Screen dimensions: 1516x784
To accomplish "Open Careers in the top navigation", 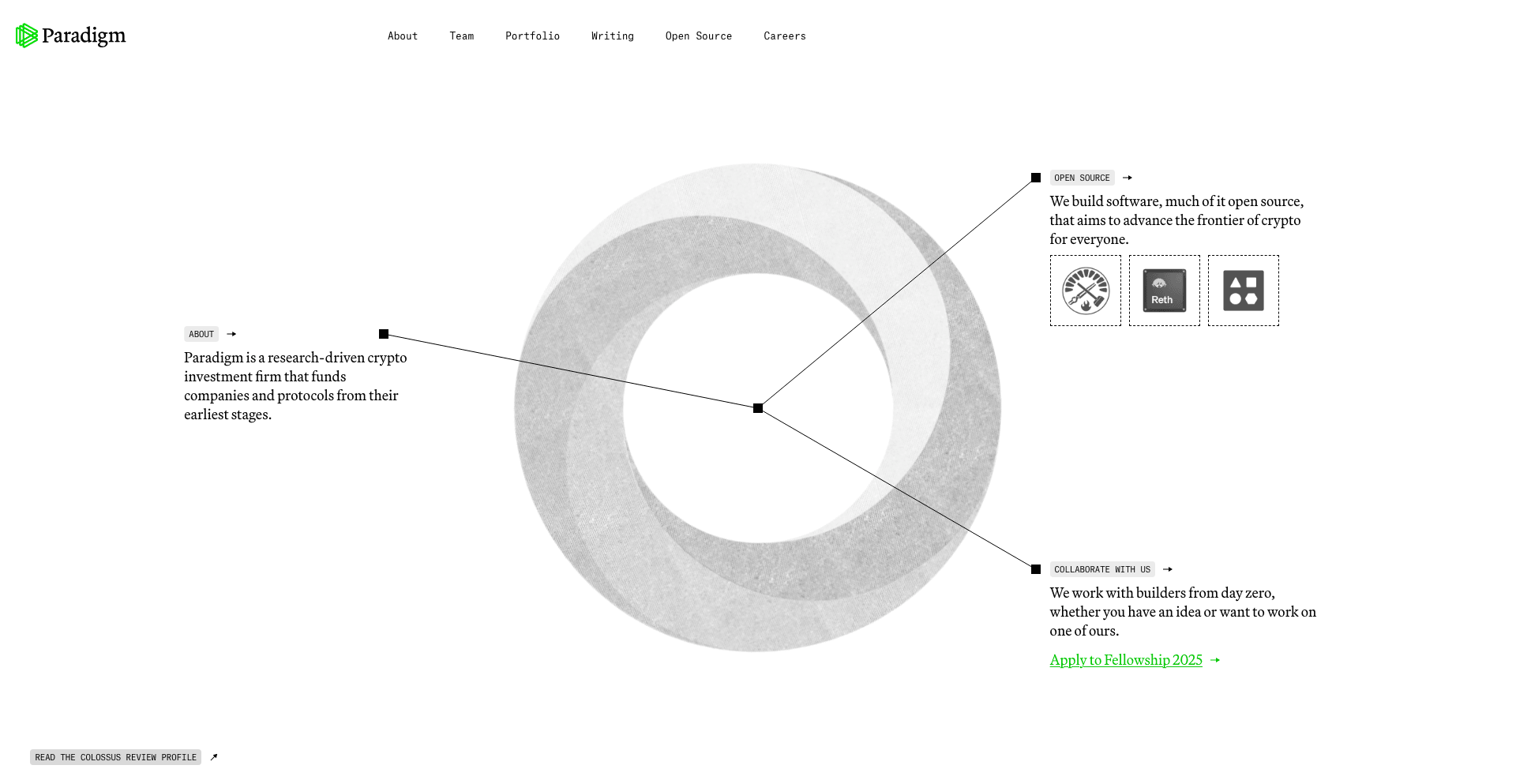I will pyautogui.click(x=785, y=36).
